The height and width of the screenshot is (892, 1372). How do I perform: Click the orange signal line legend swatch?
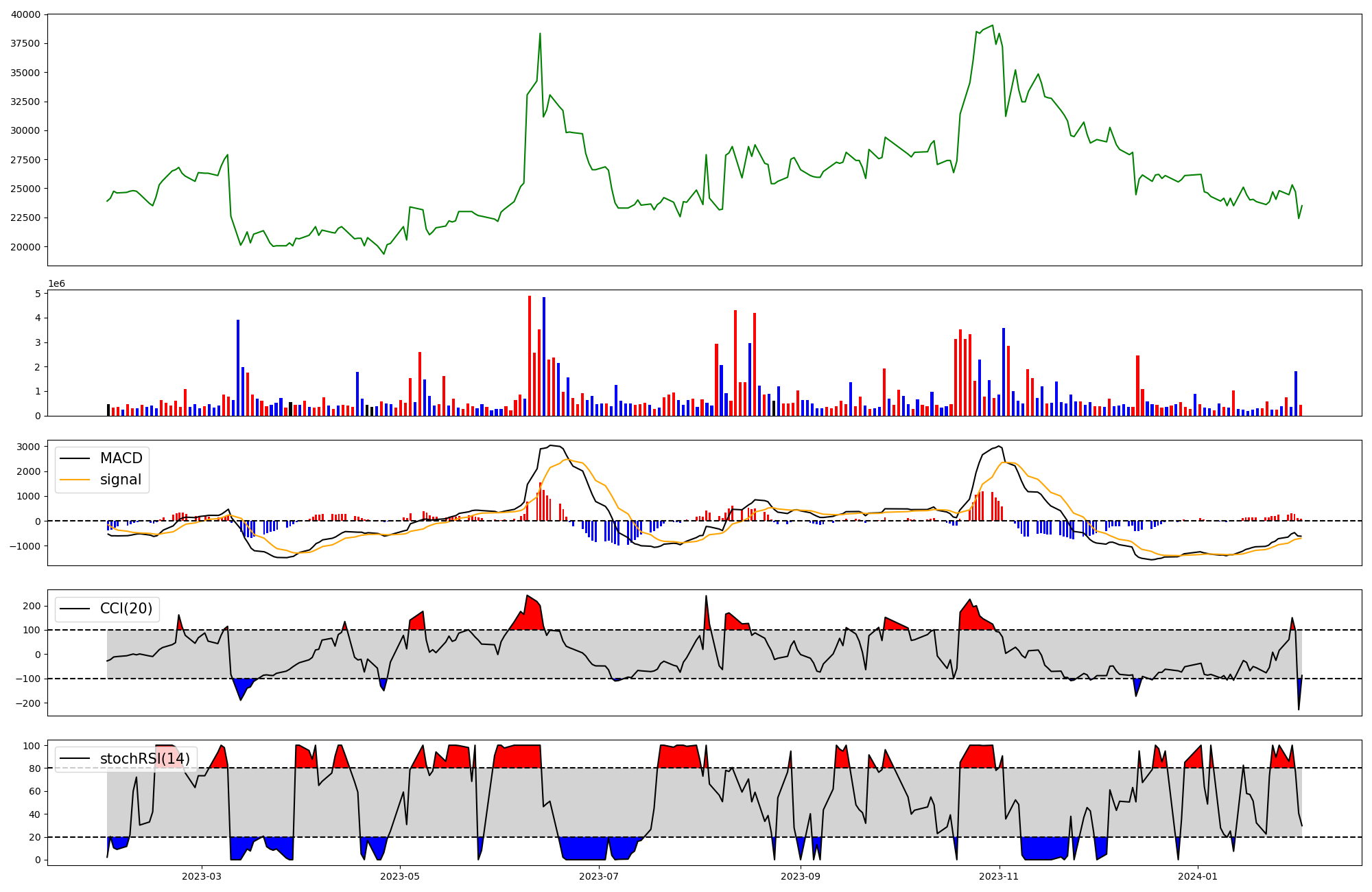tap(75, 480)
